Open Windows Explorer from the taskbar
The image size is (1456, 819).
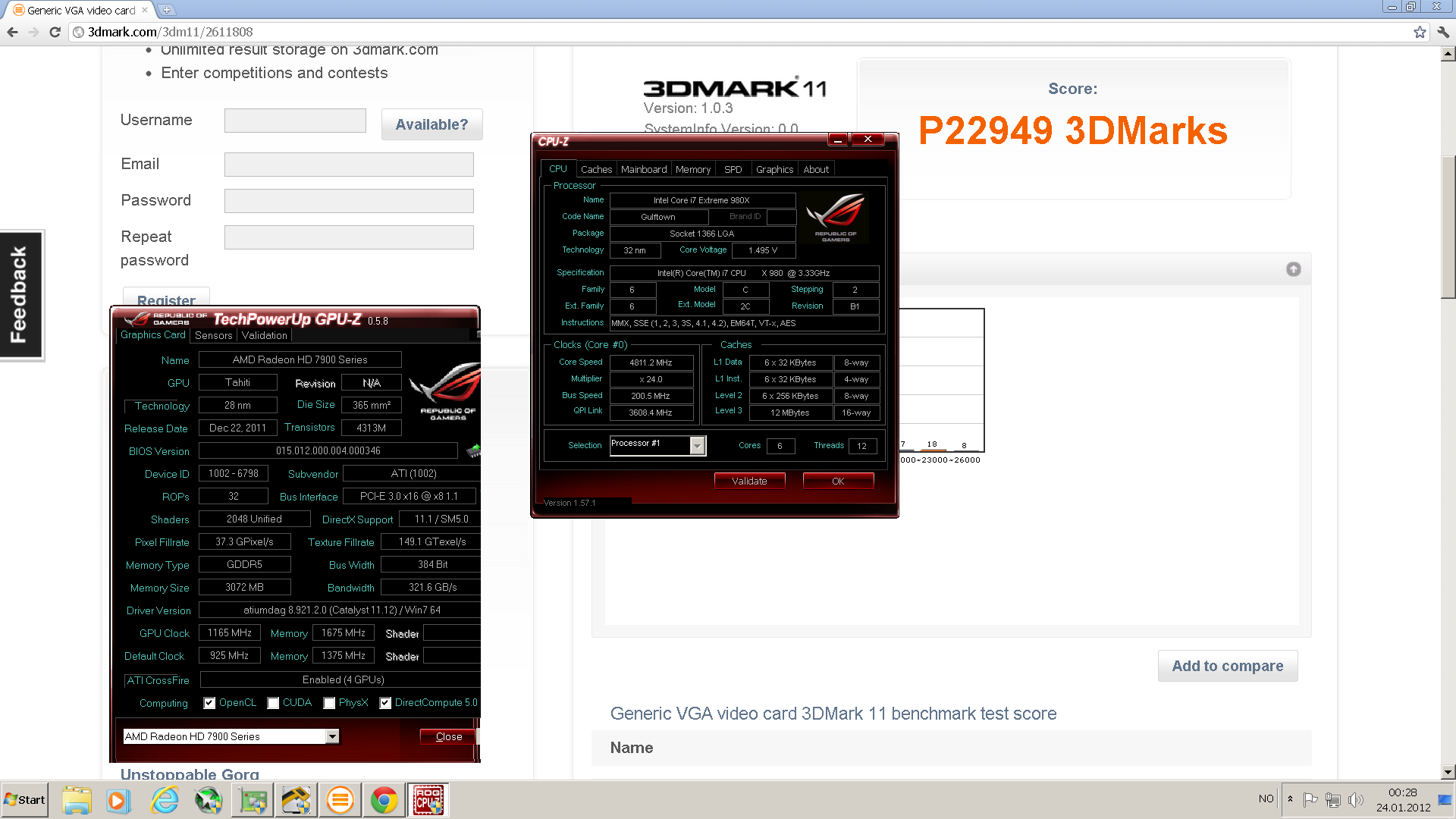(77, 800)
